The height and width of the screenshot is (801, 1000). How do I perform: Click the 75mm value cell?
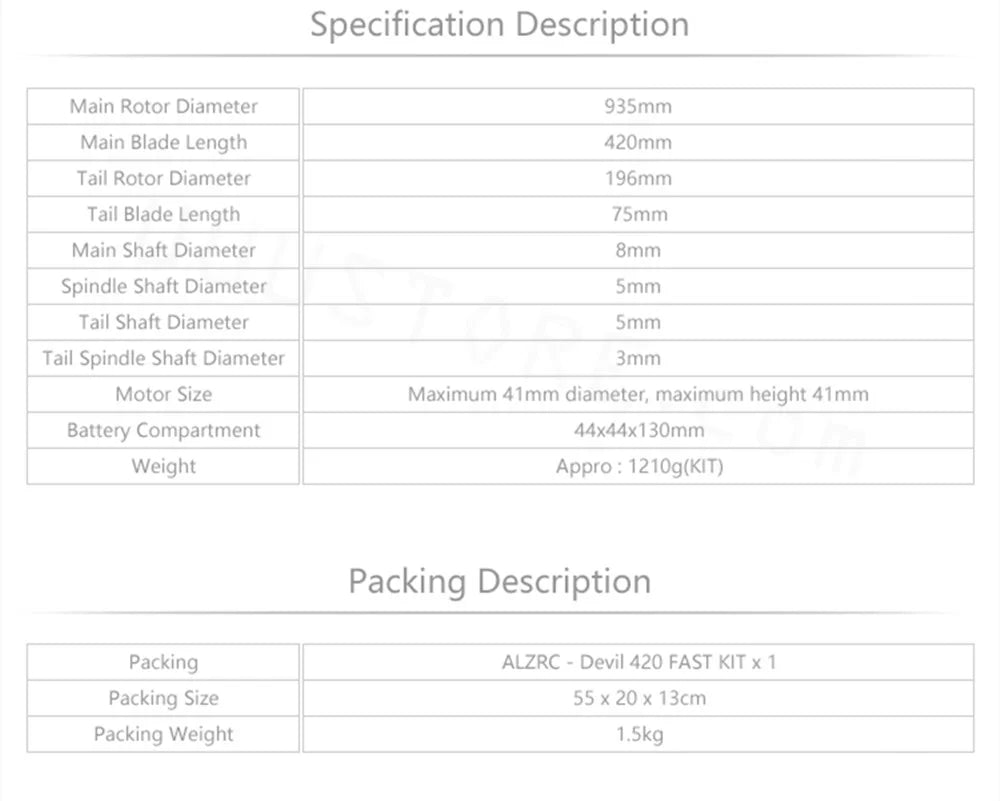[637, 214]
